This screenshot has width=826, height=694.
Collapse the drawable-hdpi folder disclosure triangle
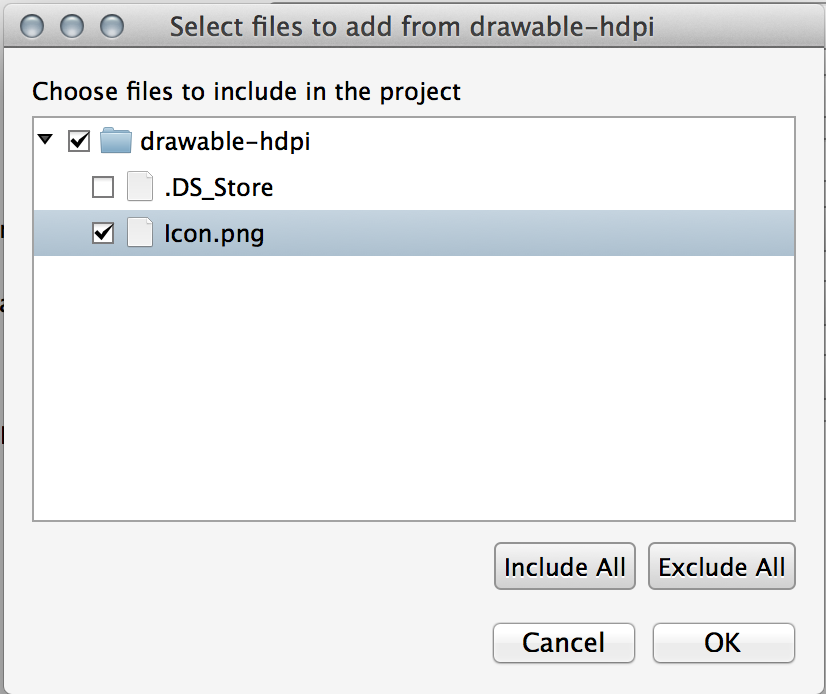click(44, 141)
